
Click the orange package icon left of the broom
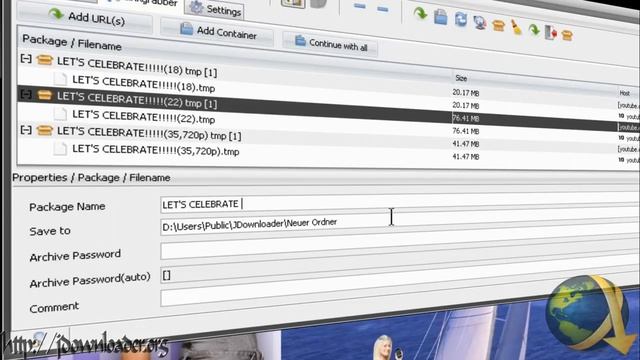pos(498,26)
